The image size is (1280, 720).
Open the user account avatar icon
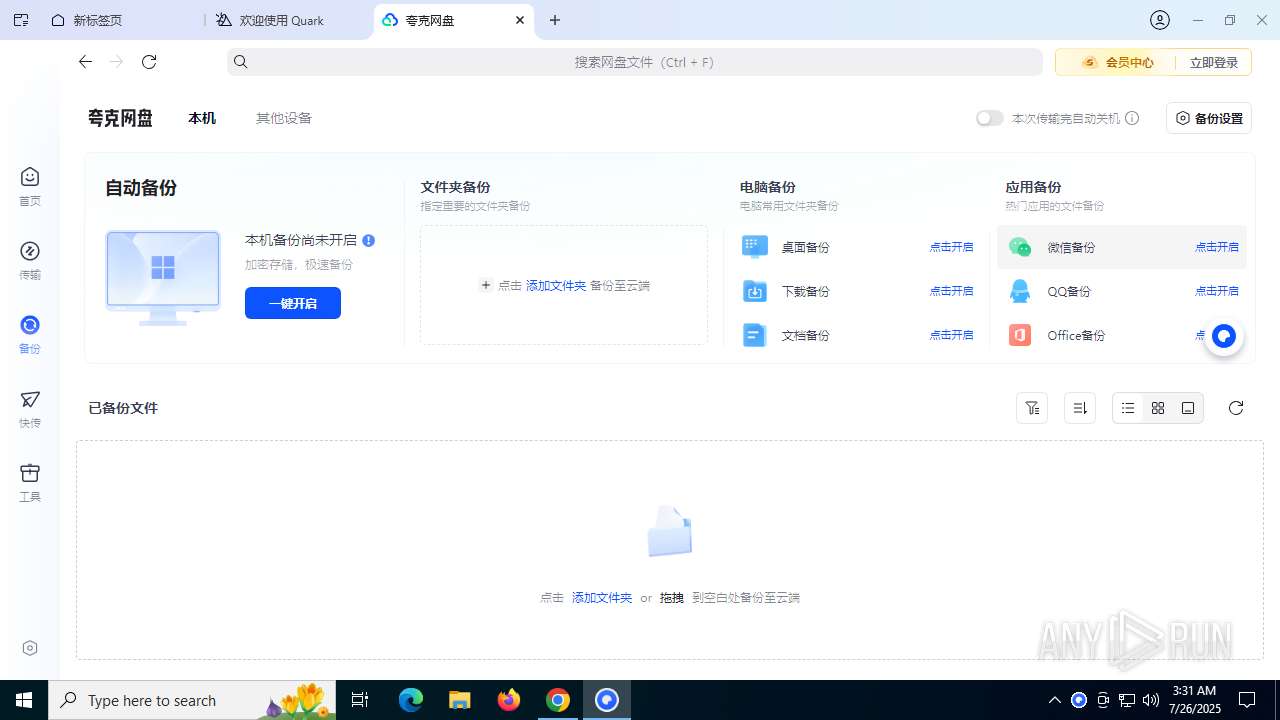tap(1160, 20)
